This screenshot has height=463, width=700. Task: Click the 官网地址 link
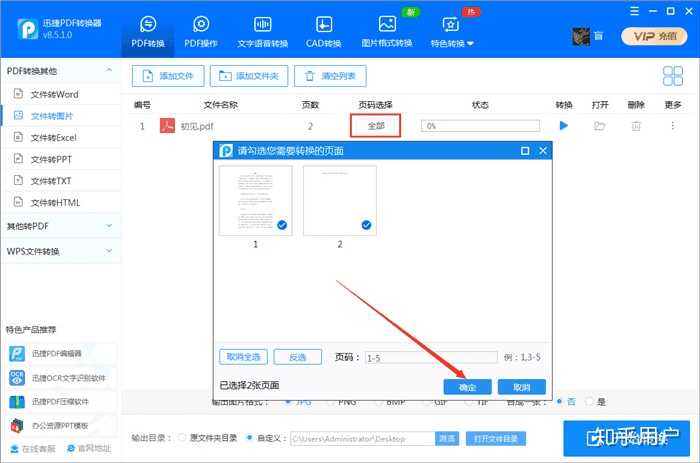pyautogui.click(x=88, y=448)
